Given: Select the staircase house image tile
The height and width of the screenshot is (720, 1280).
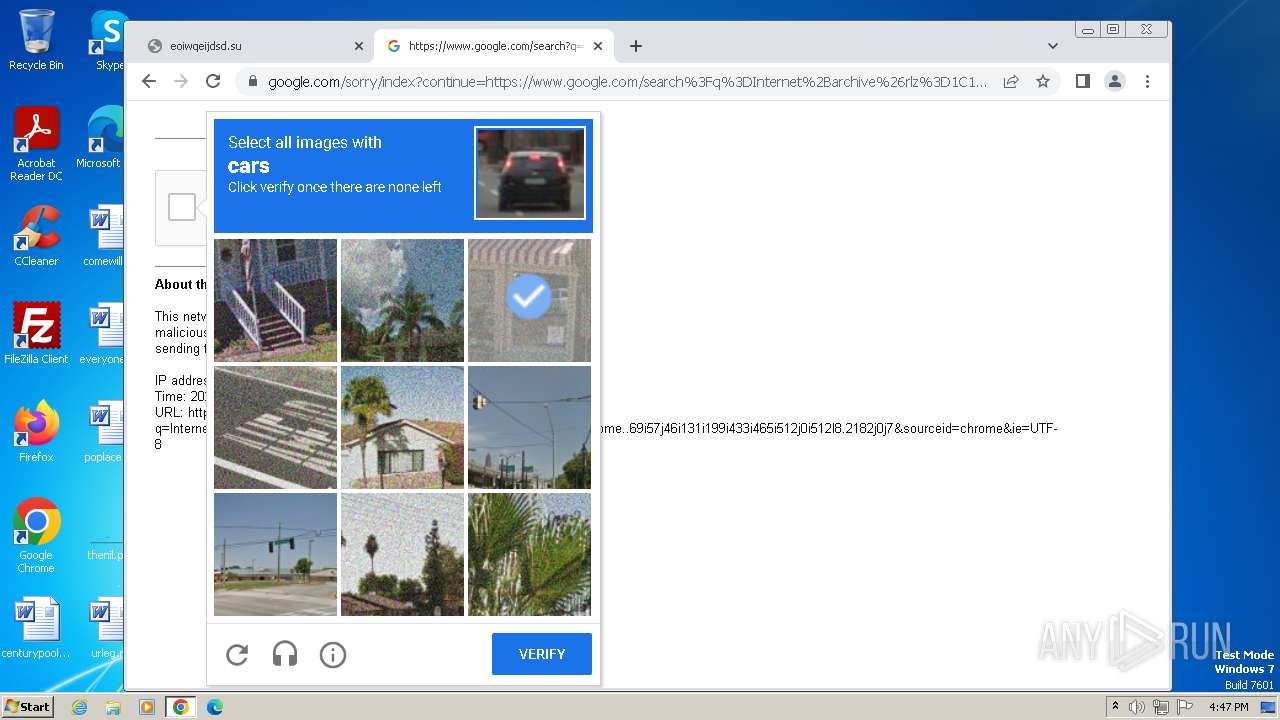Looking at the screenshot, I should click(275, 300).
